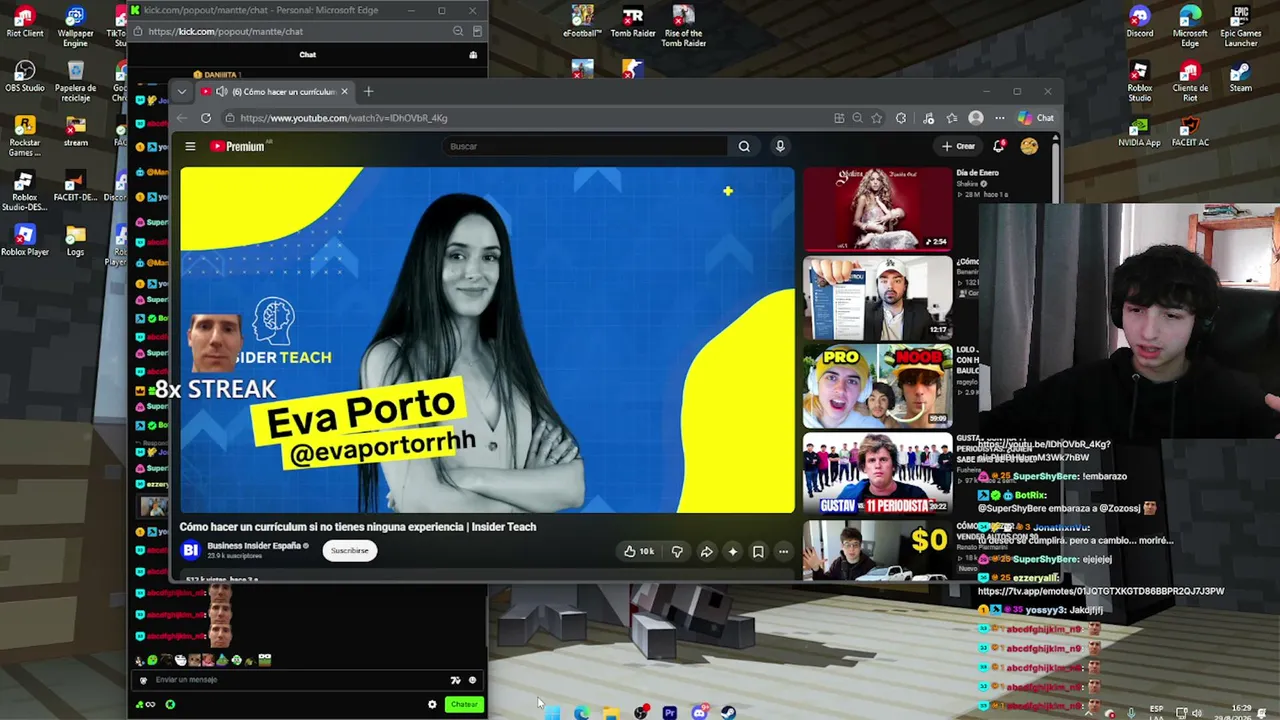
Task: Open a new tab in Edge
Action: 368,92
